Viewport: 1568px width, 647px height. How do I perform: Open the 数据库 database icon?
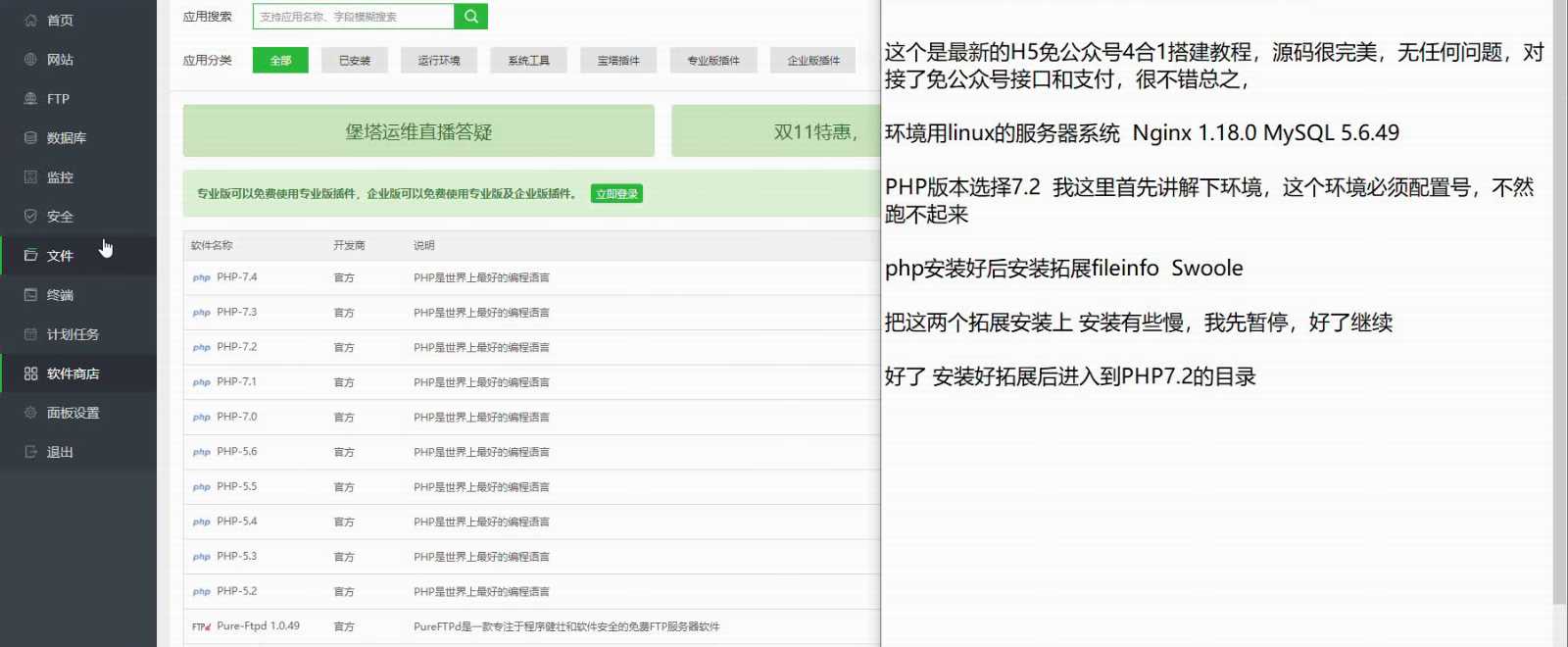(x=30, y=137)
